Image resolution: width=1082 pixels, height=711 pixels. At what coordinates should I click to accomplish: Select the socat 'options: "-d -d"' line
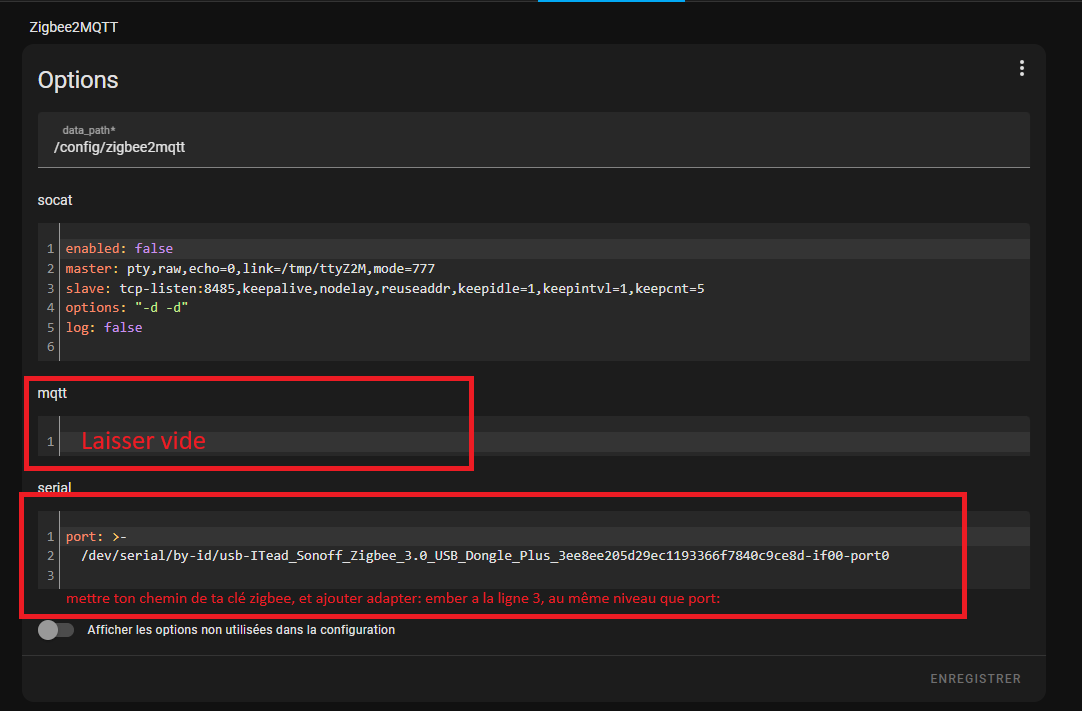127,308
